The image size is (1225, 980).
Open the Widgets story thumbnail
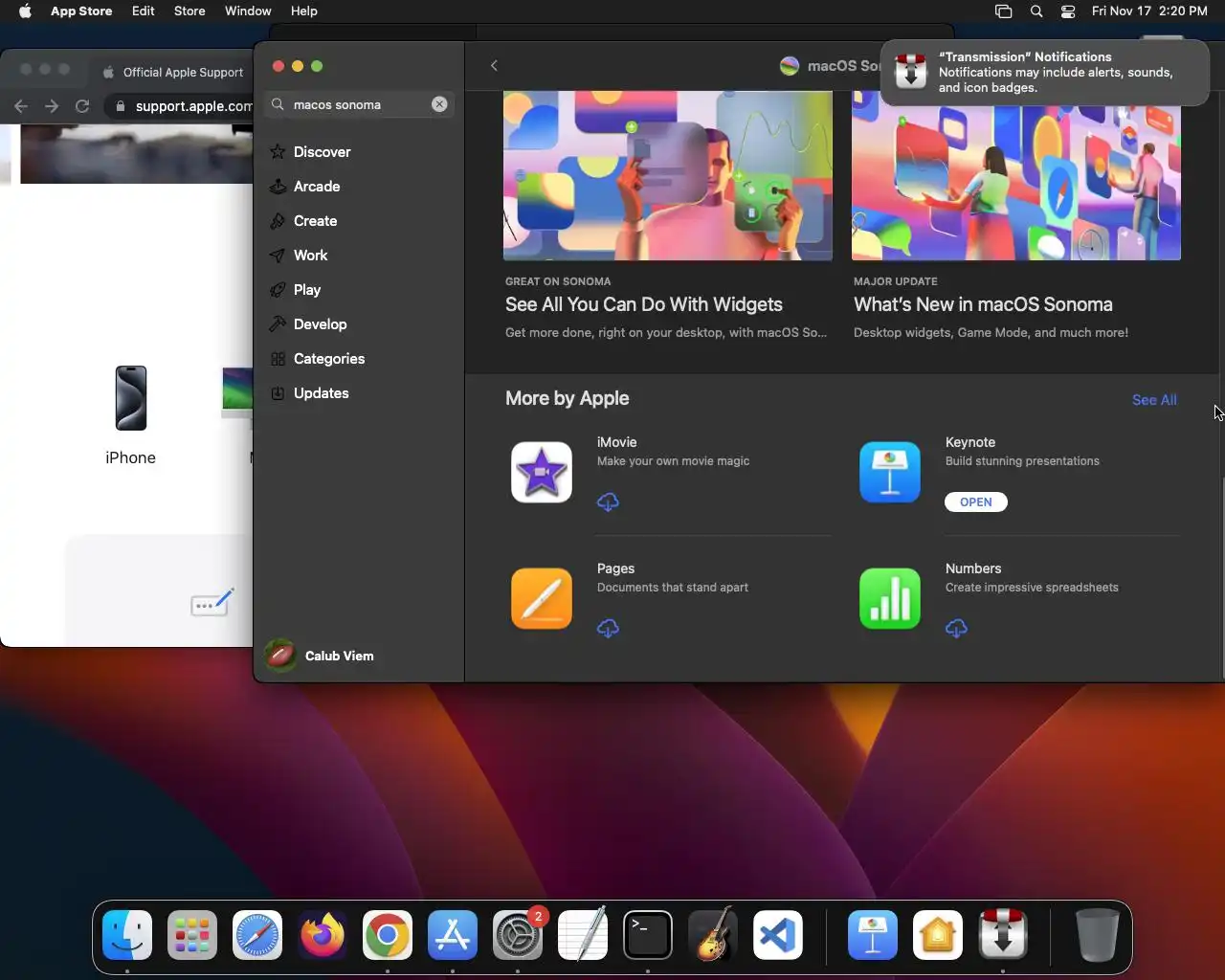point(668,176)
